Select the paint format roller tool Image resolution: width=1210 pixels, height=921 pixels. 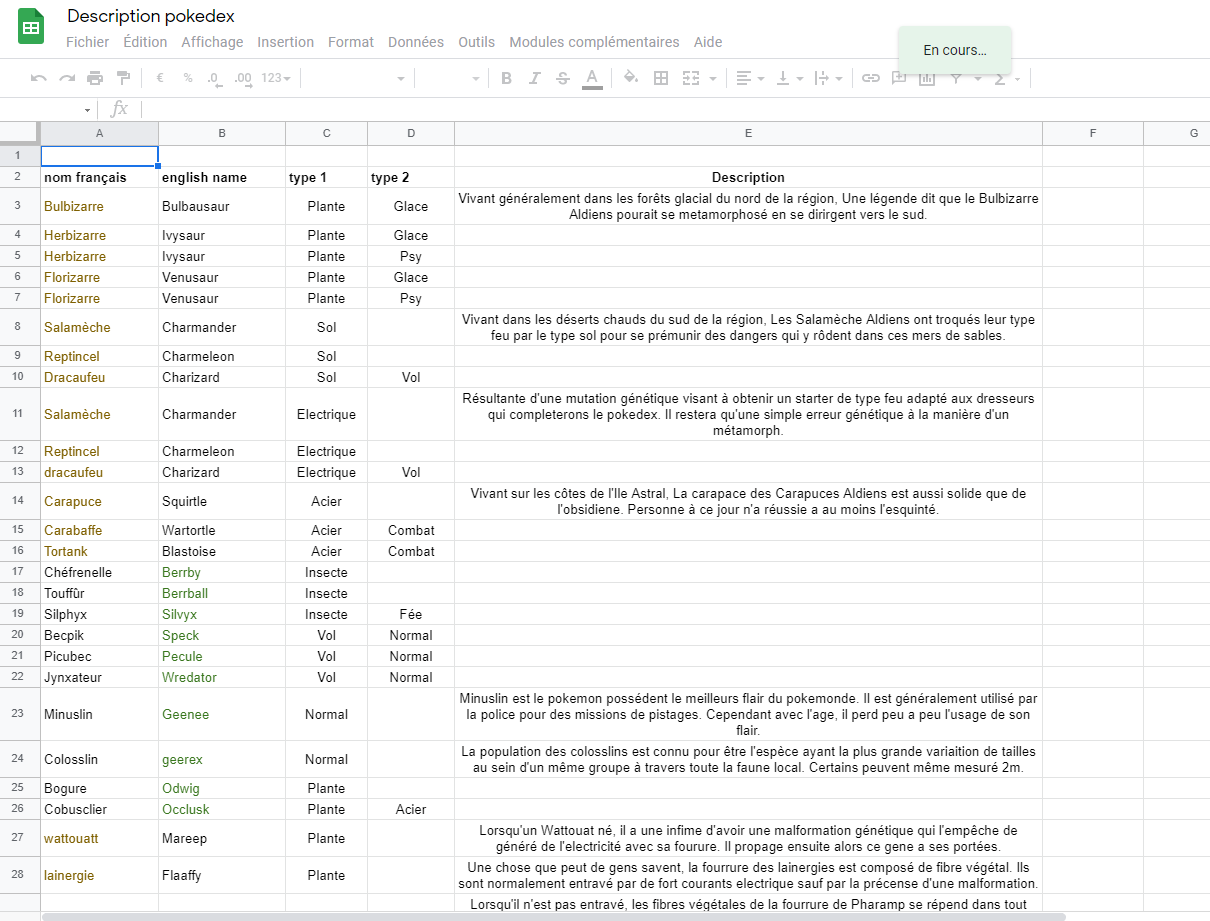[123, 78]
